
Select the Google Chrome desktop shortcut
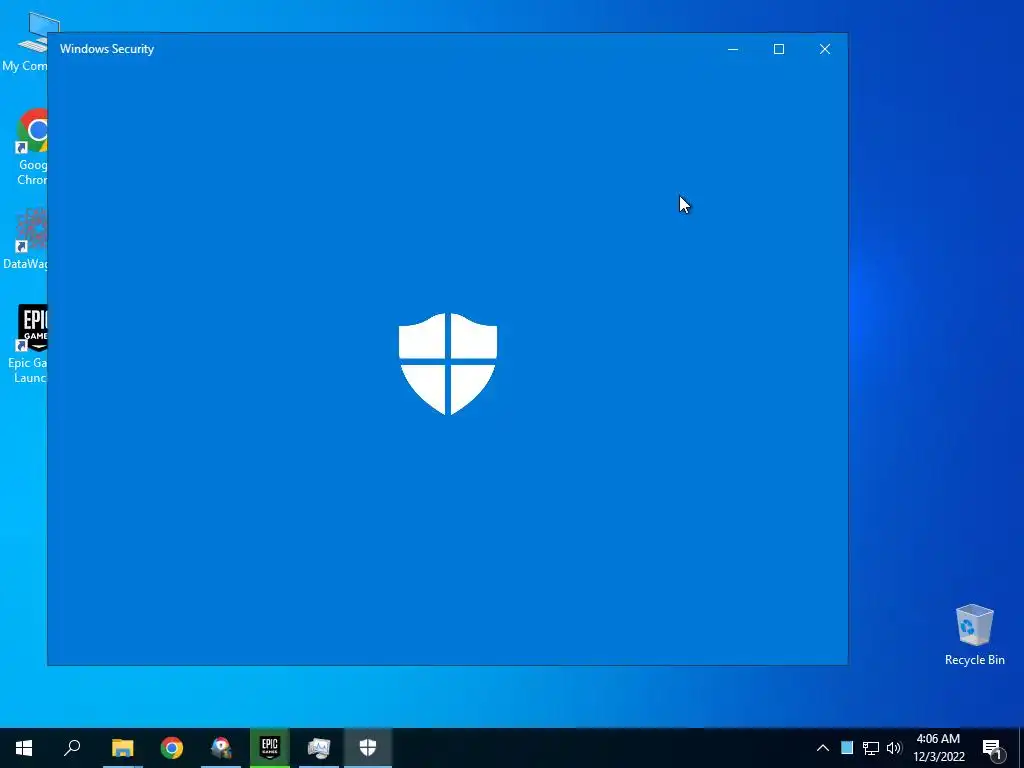(32, 147)
